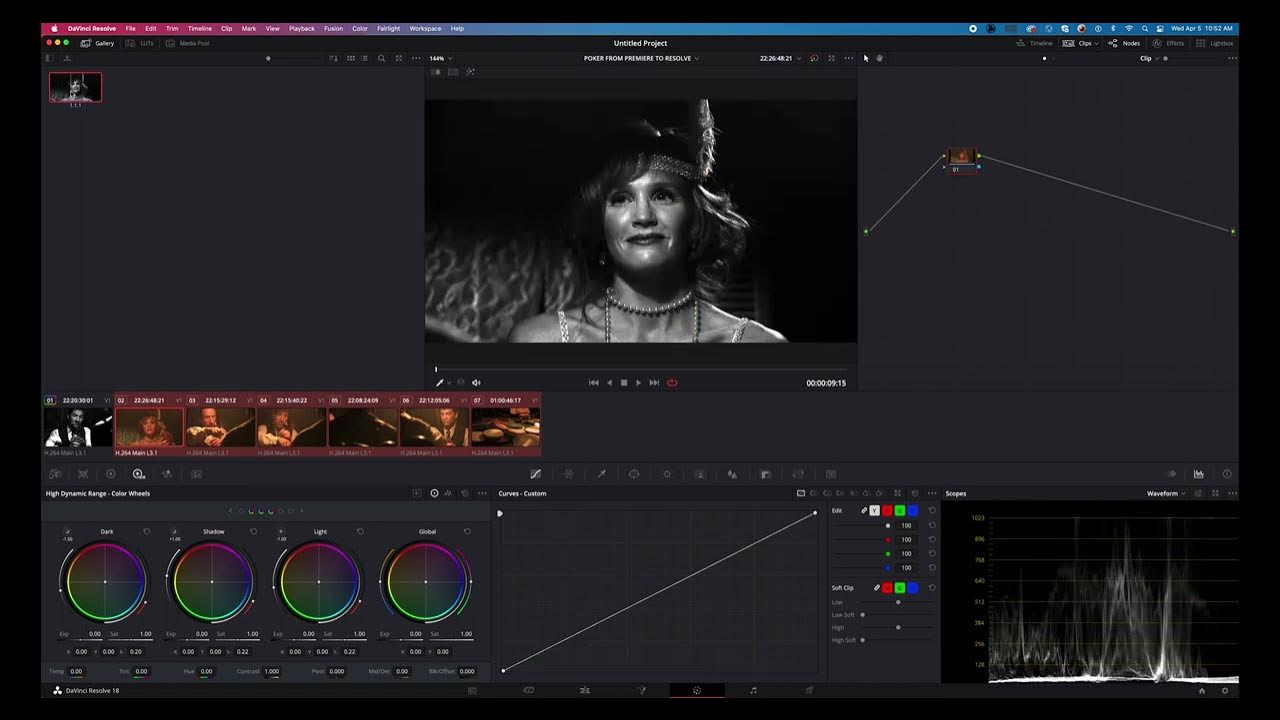Go to the previous clip
This screenshot has height=720, width=1280.
tap(594, 382)
